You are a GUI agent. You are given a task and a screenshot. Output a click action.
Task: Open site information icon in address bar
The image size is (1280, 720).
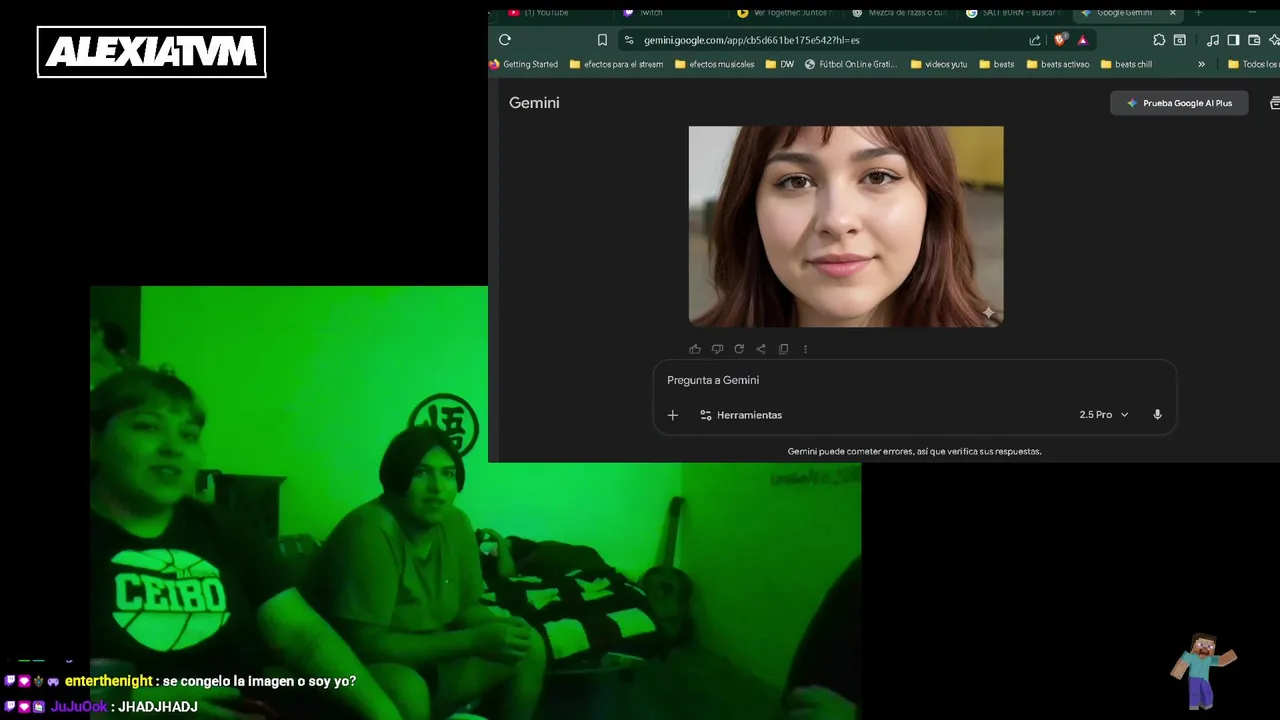pyautogui.click(x=628, y=40)
